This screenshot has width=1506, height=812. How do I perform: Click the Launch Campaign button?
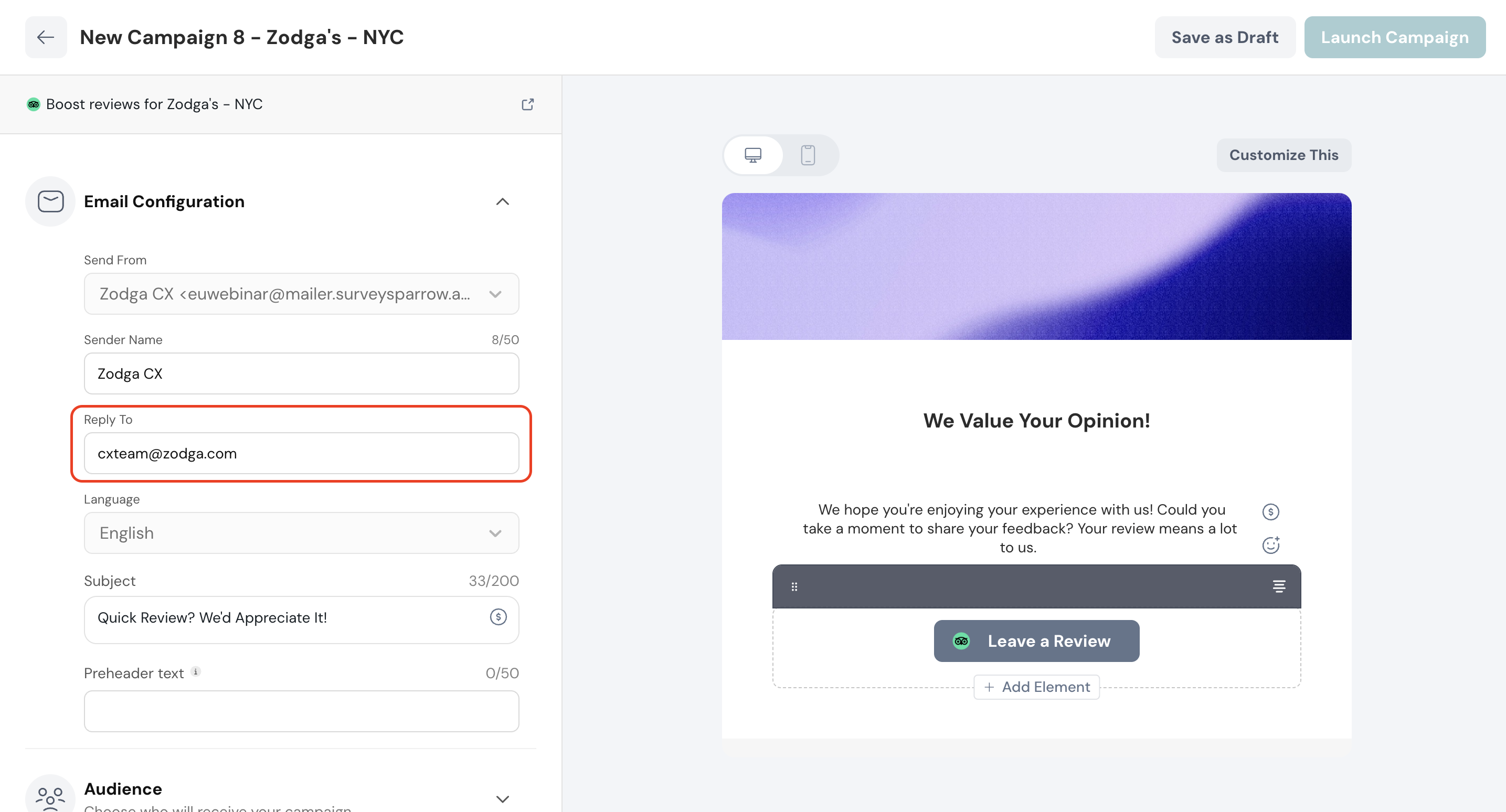(1394, 37)
